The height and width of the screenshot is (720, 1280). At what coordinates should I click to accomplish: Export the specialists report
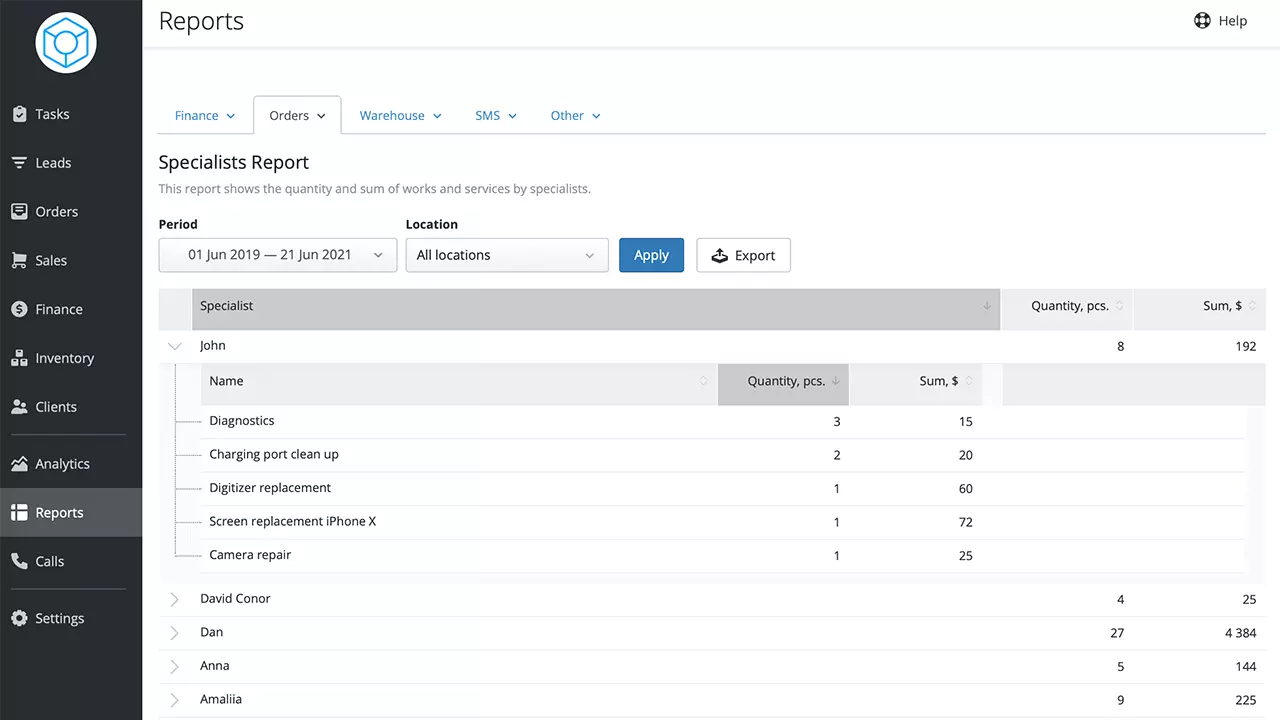click(743, 255)
